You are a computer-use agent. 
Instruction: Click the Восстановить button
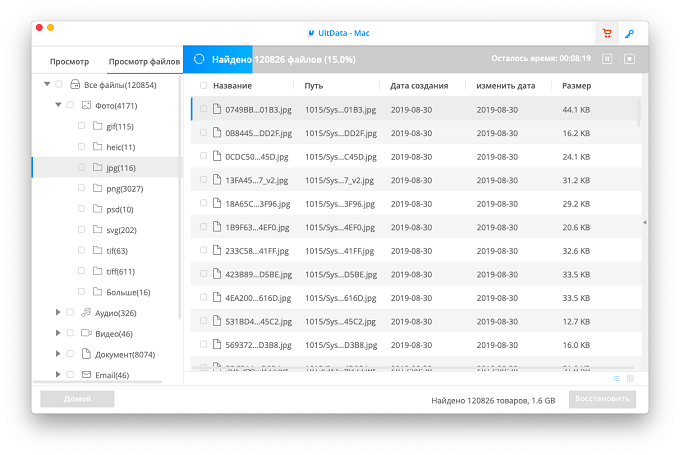coord(602,399)
